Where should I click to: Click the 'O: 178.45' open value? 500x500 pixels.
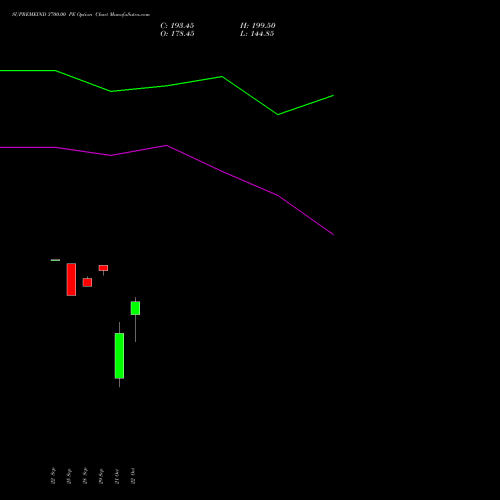[177, 34]
